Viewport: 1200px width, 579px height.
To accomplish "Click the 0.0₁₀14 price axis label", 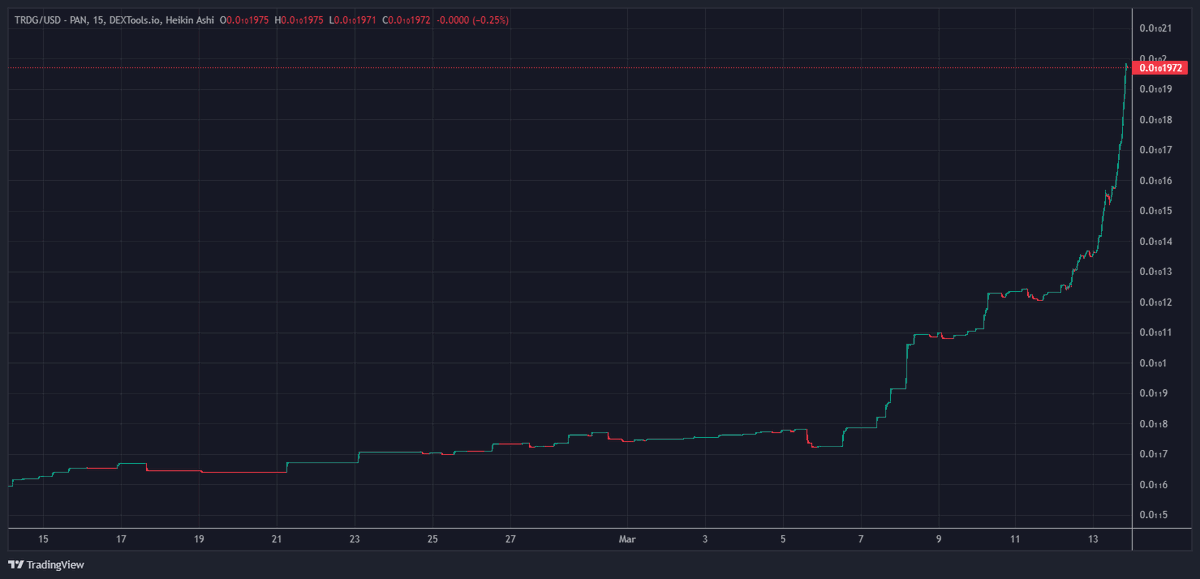I will tap(1154, 241).
